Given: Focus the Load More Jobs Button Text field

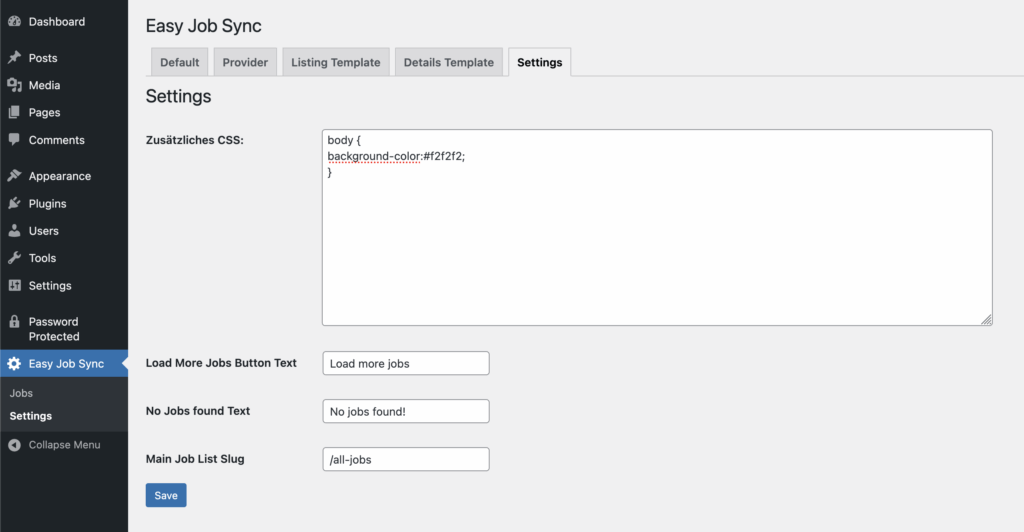Looking at the screenshot, I should (406, 364).
